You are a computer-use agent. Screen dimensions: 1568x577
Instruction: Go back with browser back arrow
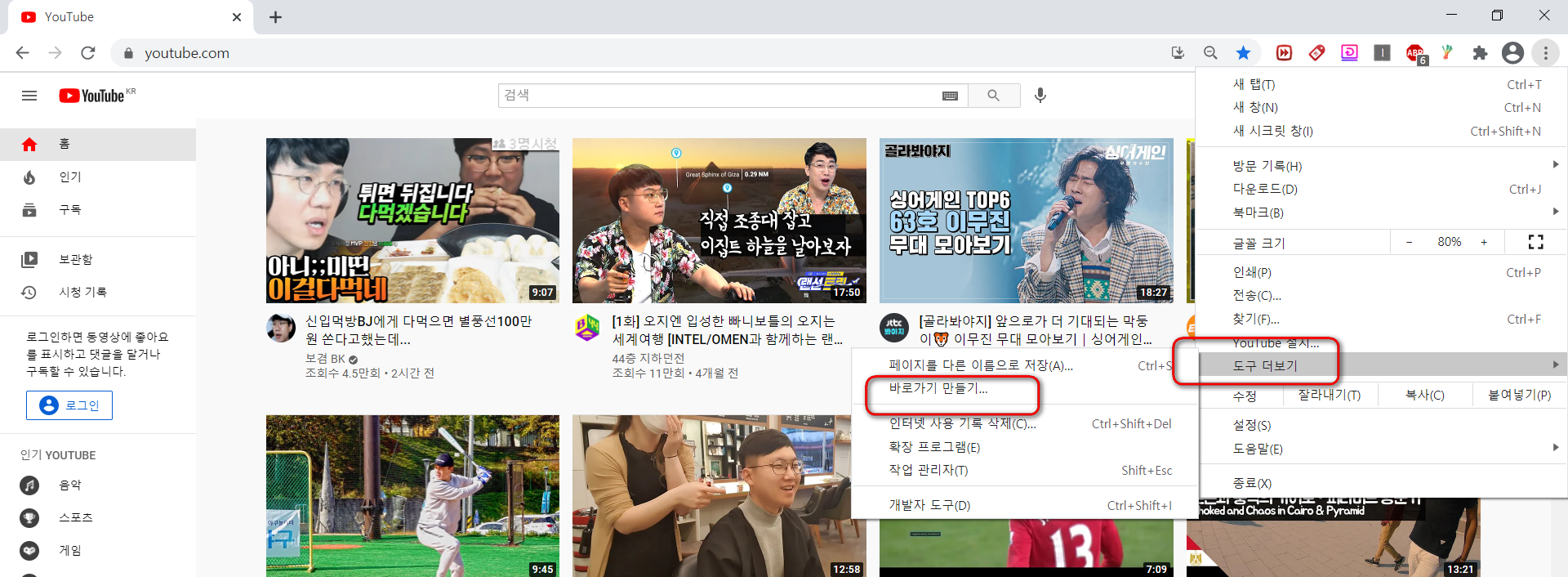click(x=22, y=53)
